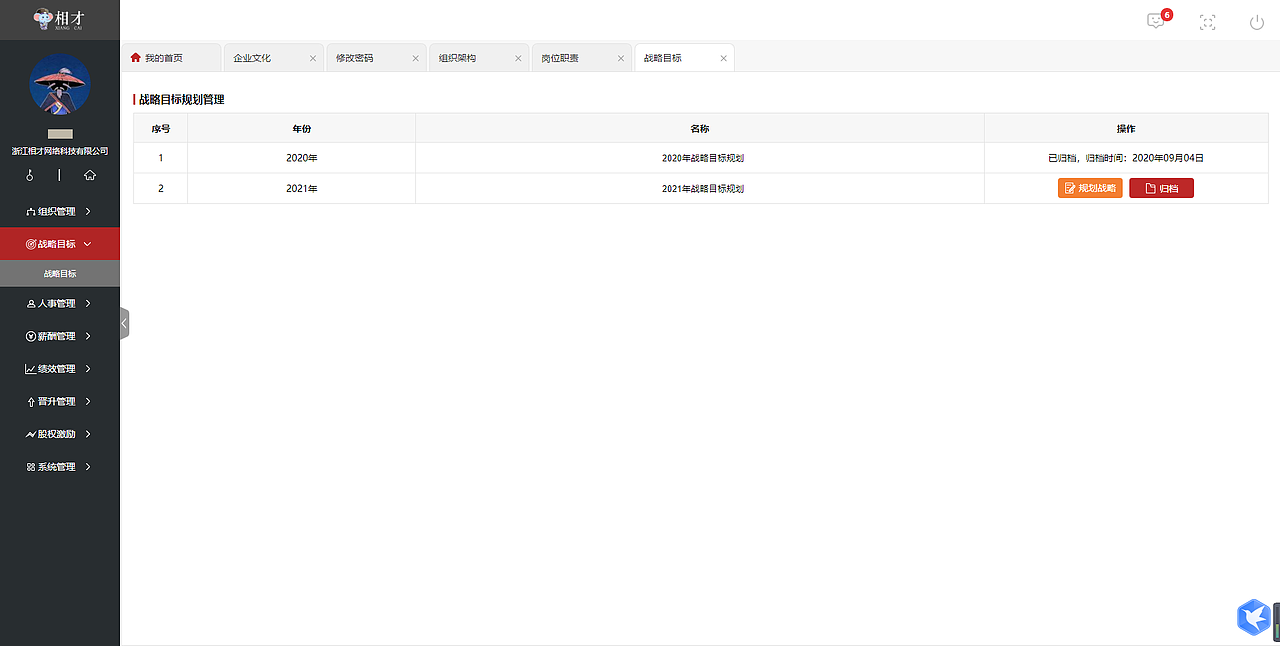Click the 规划战略 button for 2021
The image size is (1280, 646).
coord(1090,187)
